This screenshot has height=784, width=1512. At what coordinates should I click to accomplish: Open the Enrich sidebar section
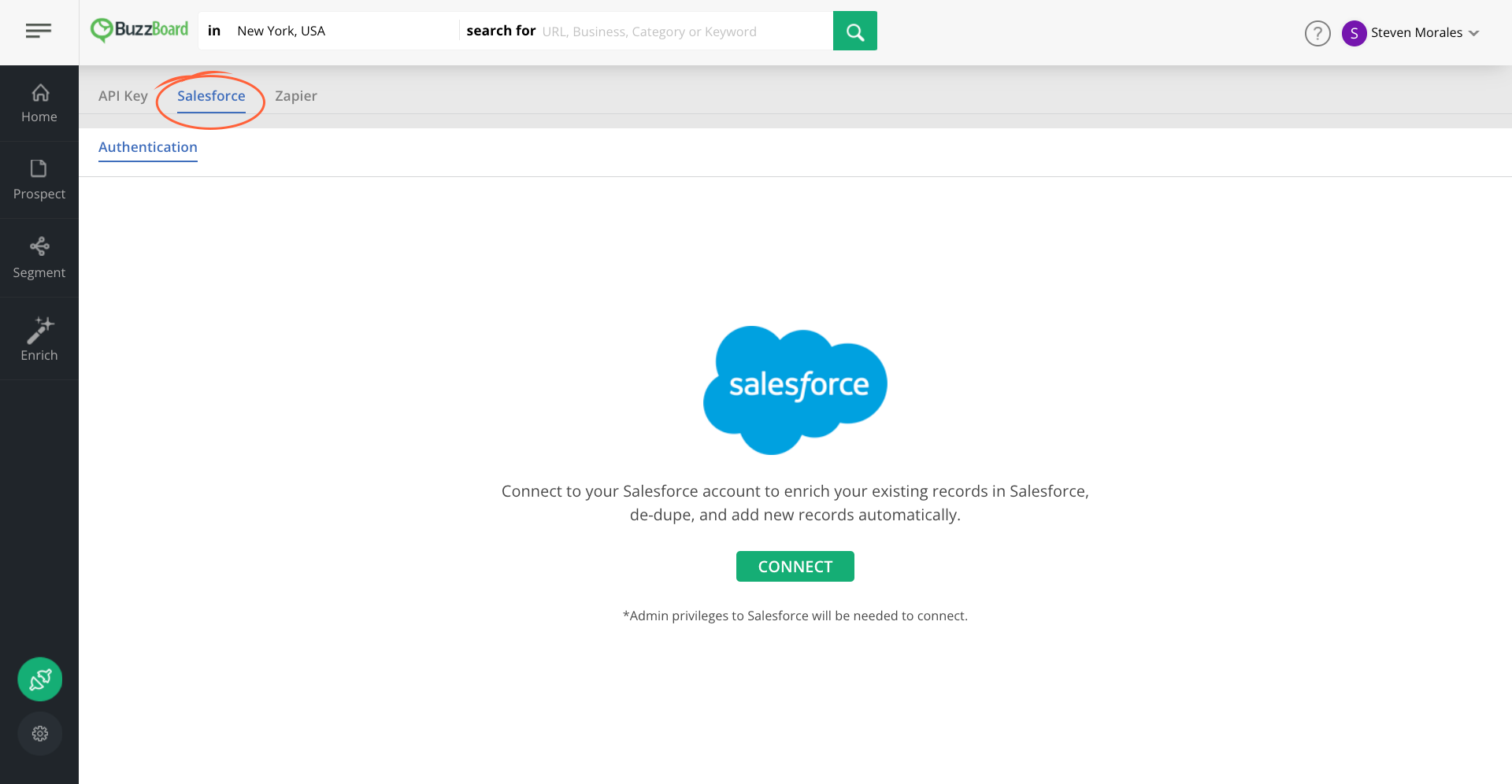[x=39, y=339]
